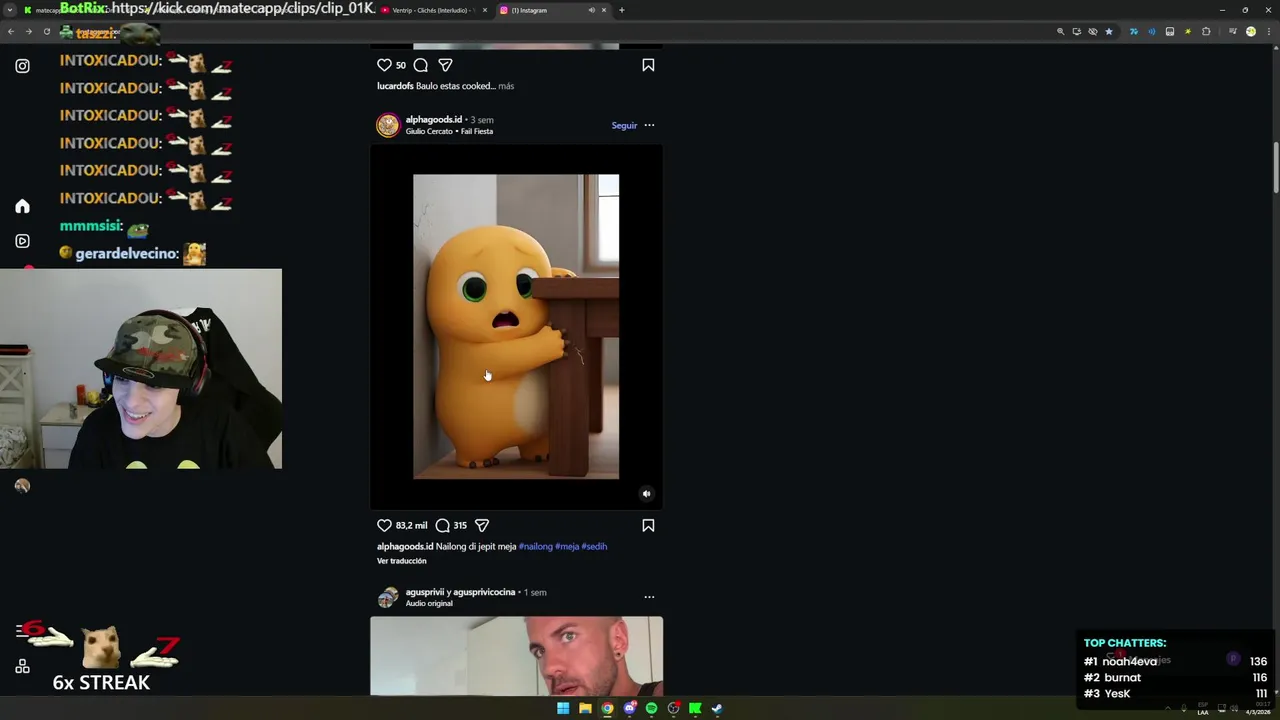Open the taskbar clock and date
The image size is (1280, 720).
(x=1257, y=709)
